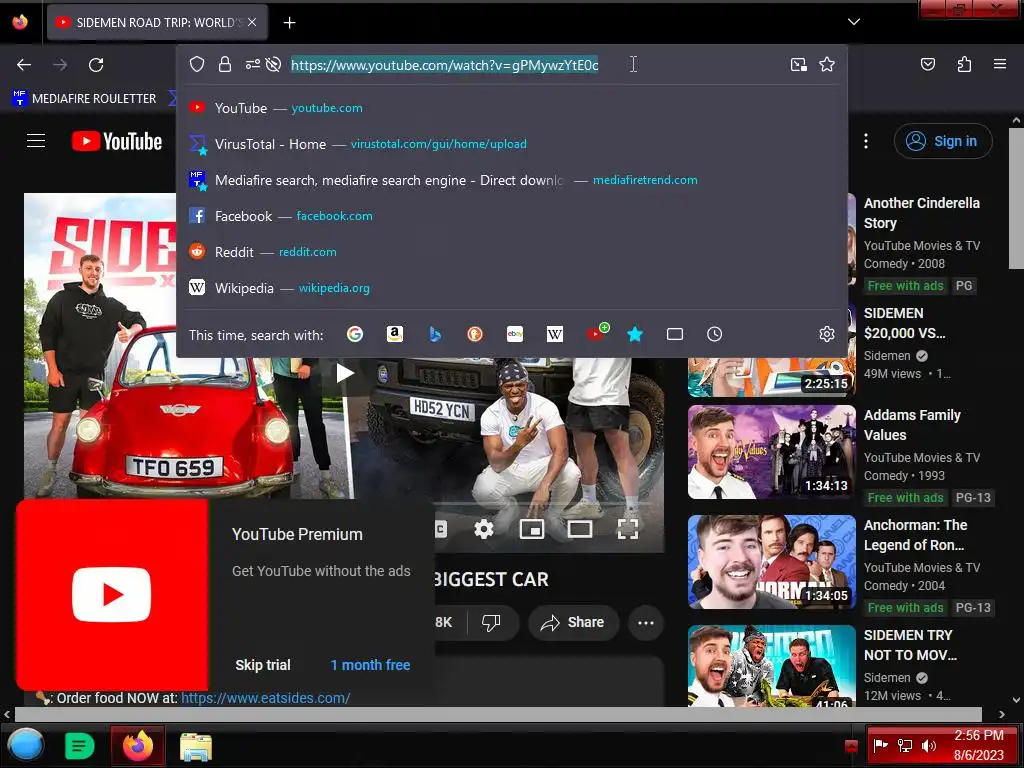Open the List all tabs chevron
This screenshot has width=1024, height=768.
[854, 22]
